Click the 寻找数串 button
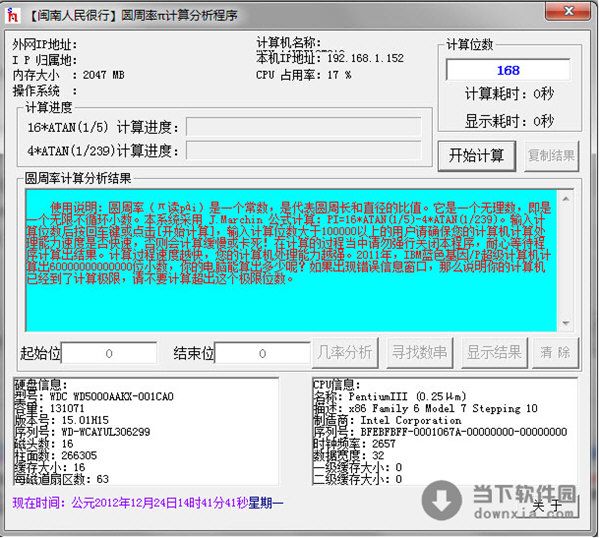 click(x=419, y=352)
